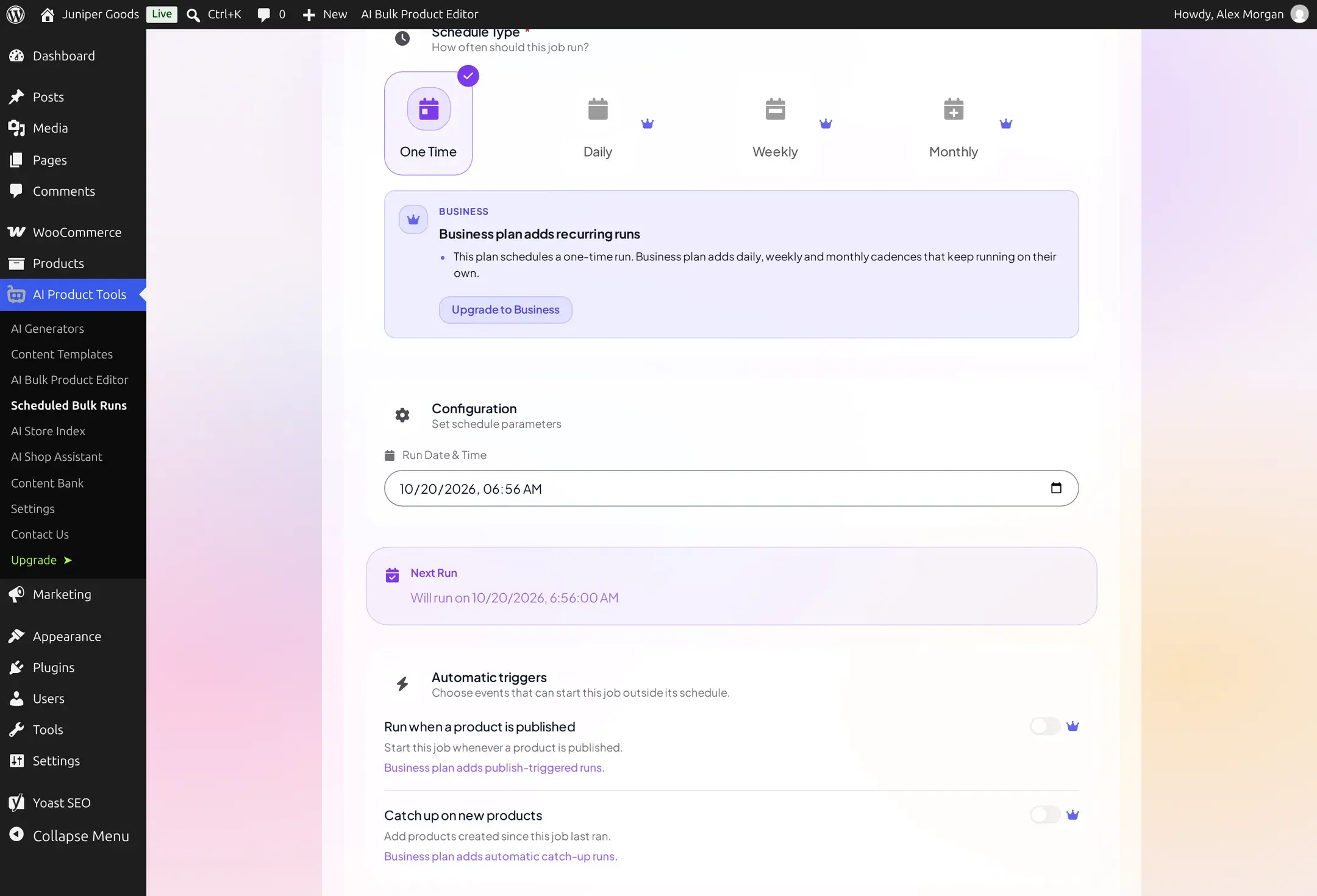Click the New plus icon
This screenshot has width=1317, height=896.
[x=309, y=15]
